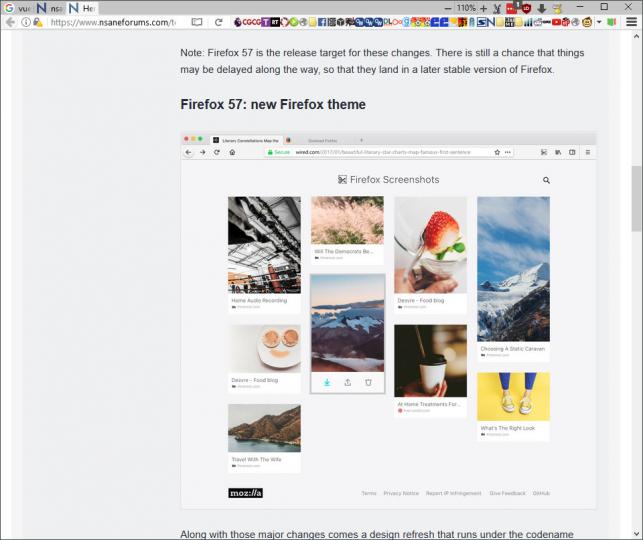Click the black-and-white recording studio thumbnail

(264, 245)
